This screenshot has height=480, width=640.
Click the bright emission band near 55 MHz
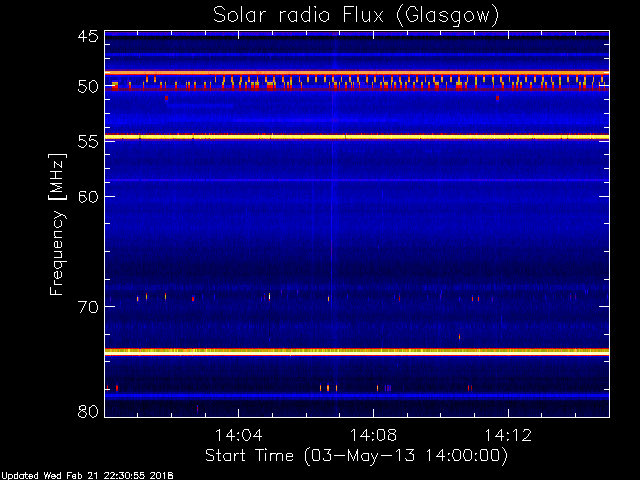click(x=357, y=137)
